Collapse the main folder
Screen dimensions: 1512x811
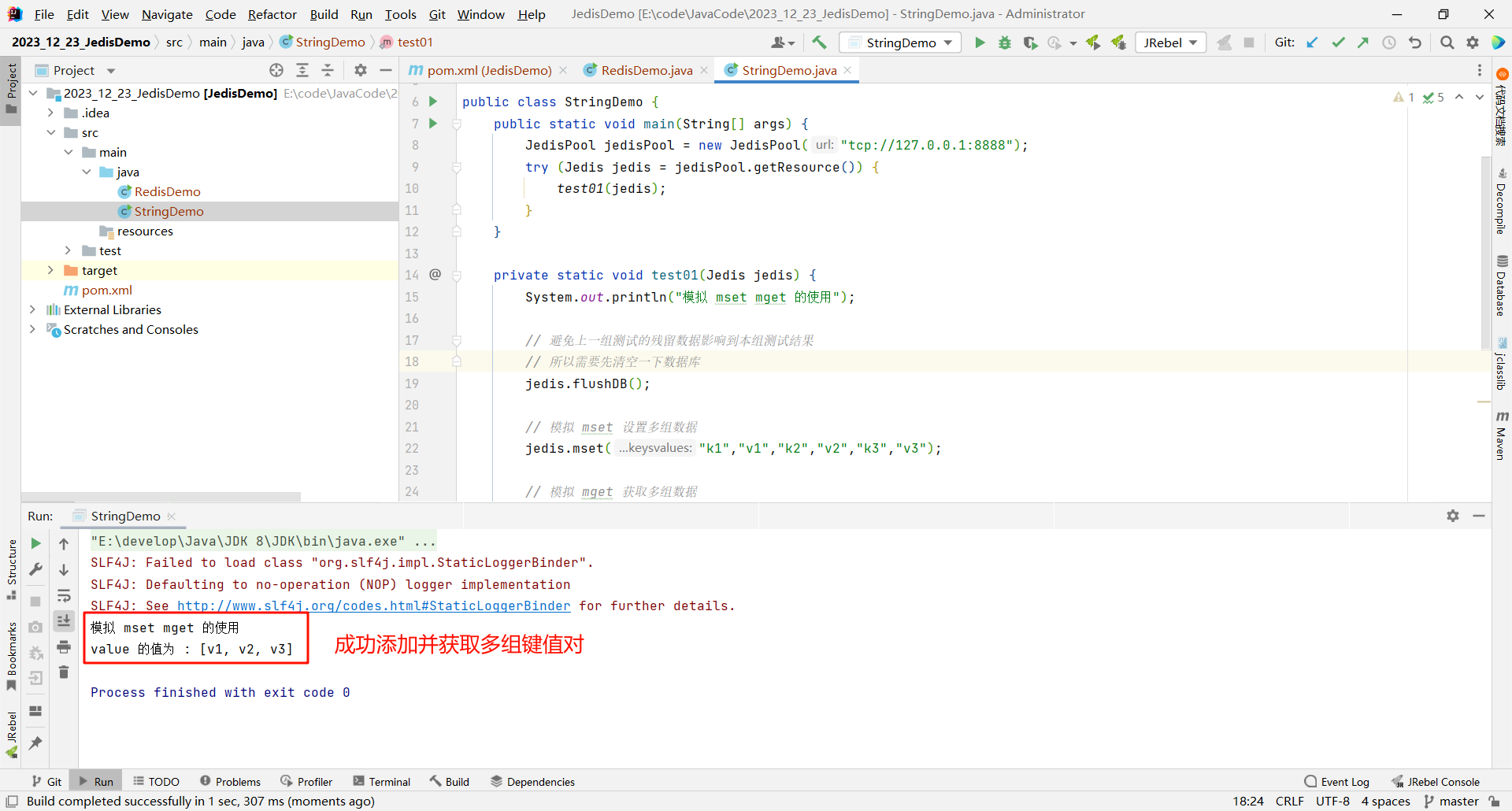click(69, 152)
